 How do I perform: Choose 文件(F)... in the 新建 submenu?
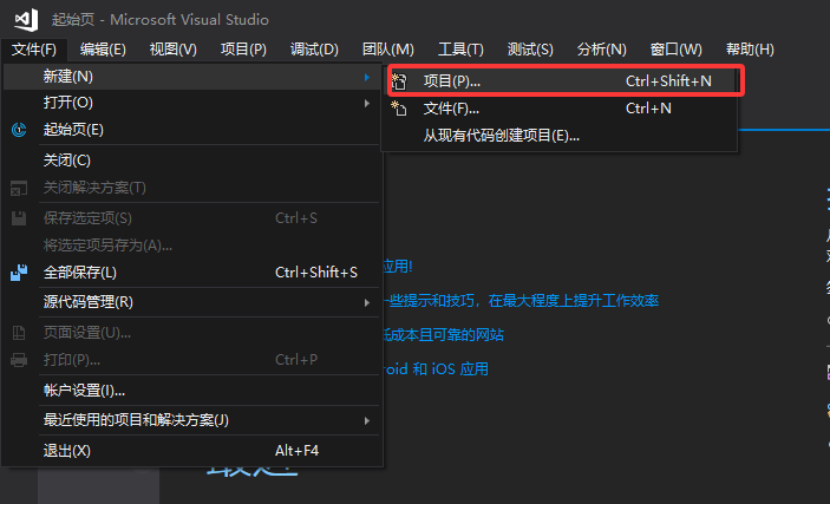(x=562, y=109)
